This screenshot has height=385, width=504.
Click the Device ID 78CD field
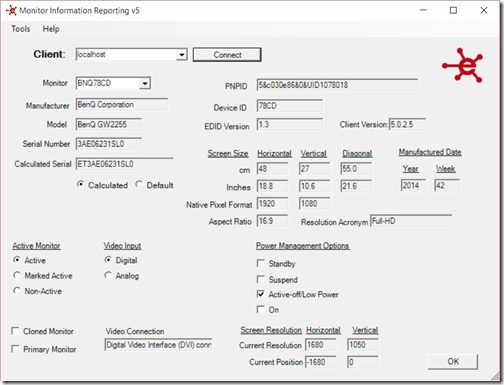pyautogui.click(x=290, y=106)
